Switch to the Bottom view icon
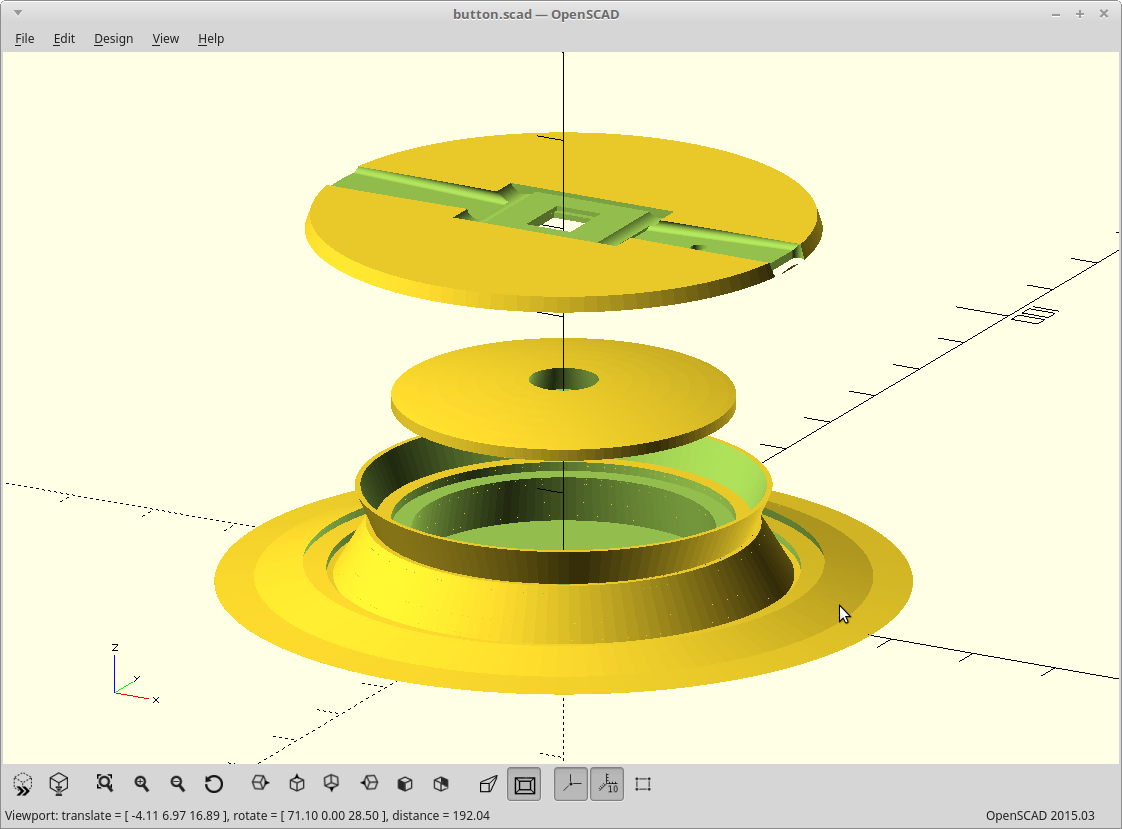 [331, 784]
